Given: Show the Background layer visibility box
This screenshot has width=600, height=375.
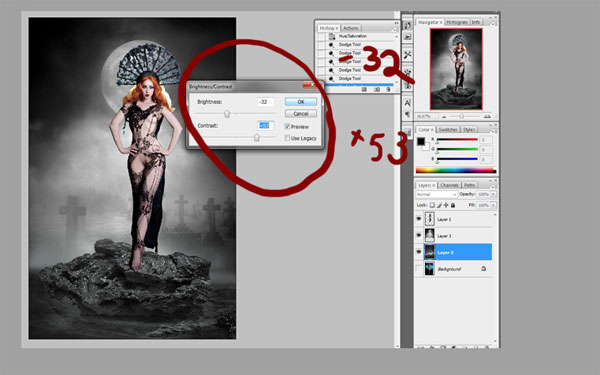Looking at the screenshot, I should click(x=419, y=268).
